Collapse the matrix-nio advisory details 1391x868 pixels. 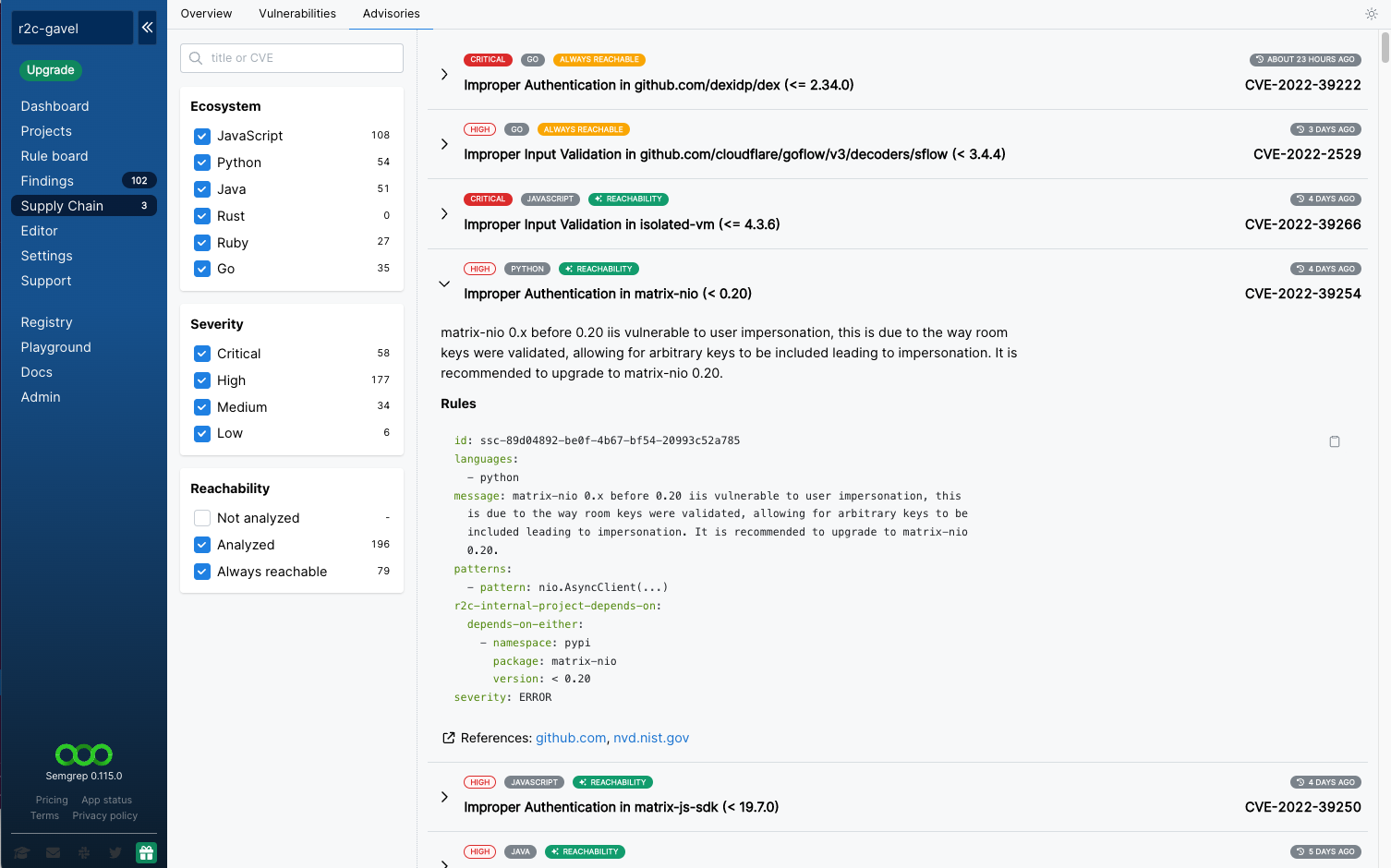[x=444, y=283]
